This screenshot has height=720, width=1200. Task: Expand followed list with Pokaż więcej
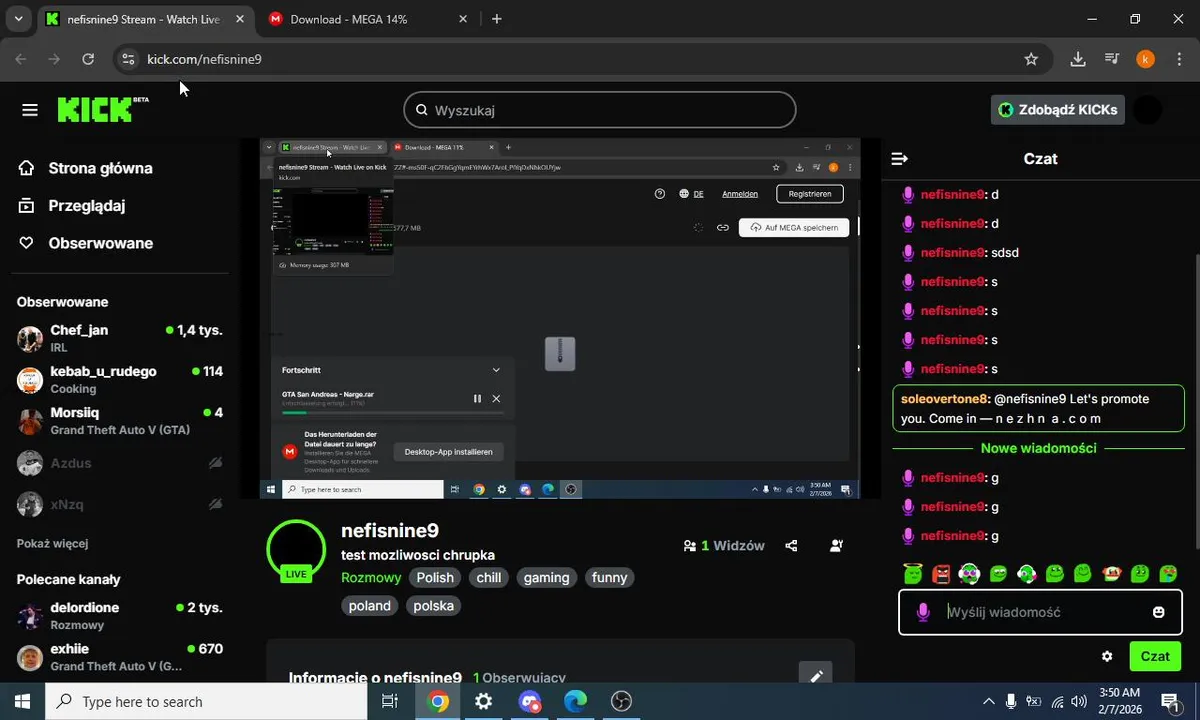point(53,543)
